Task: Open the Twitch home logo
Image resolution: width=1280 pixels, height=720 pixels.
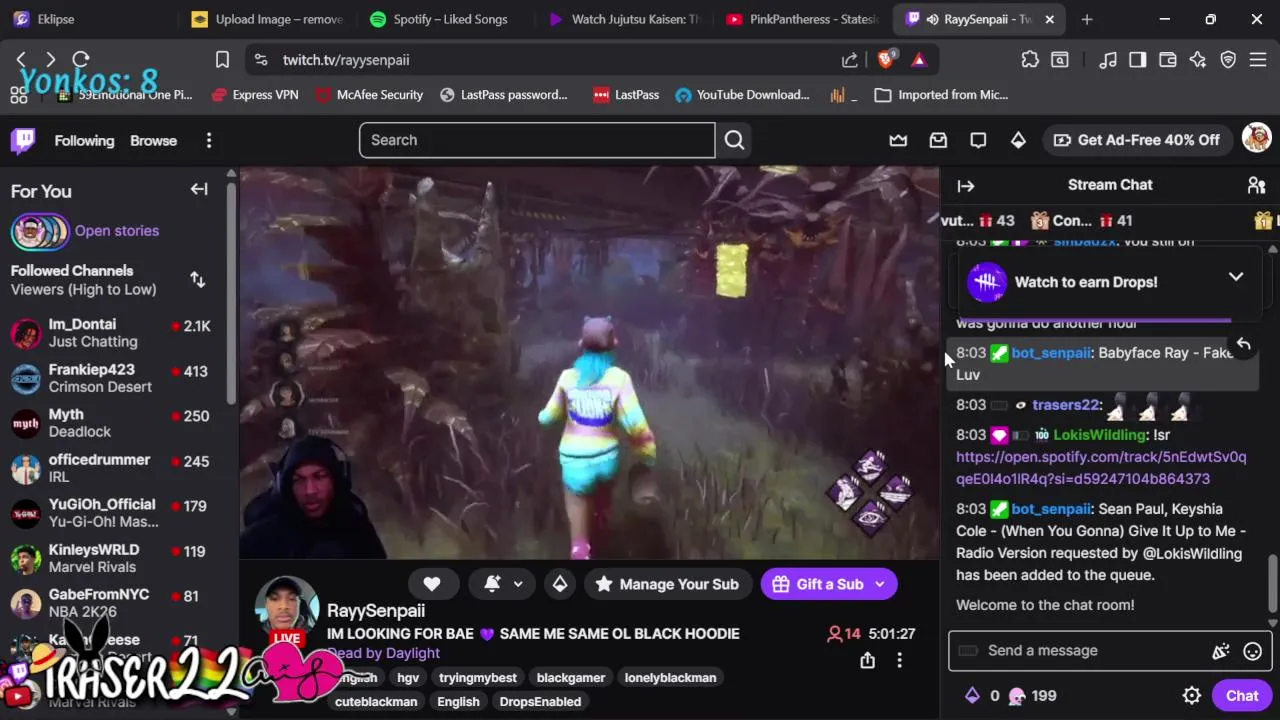Action: point(23,140)
